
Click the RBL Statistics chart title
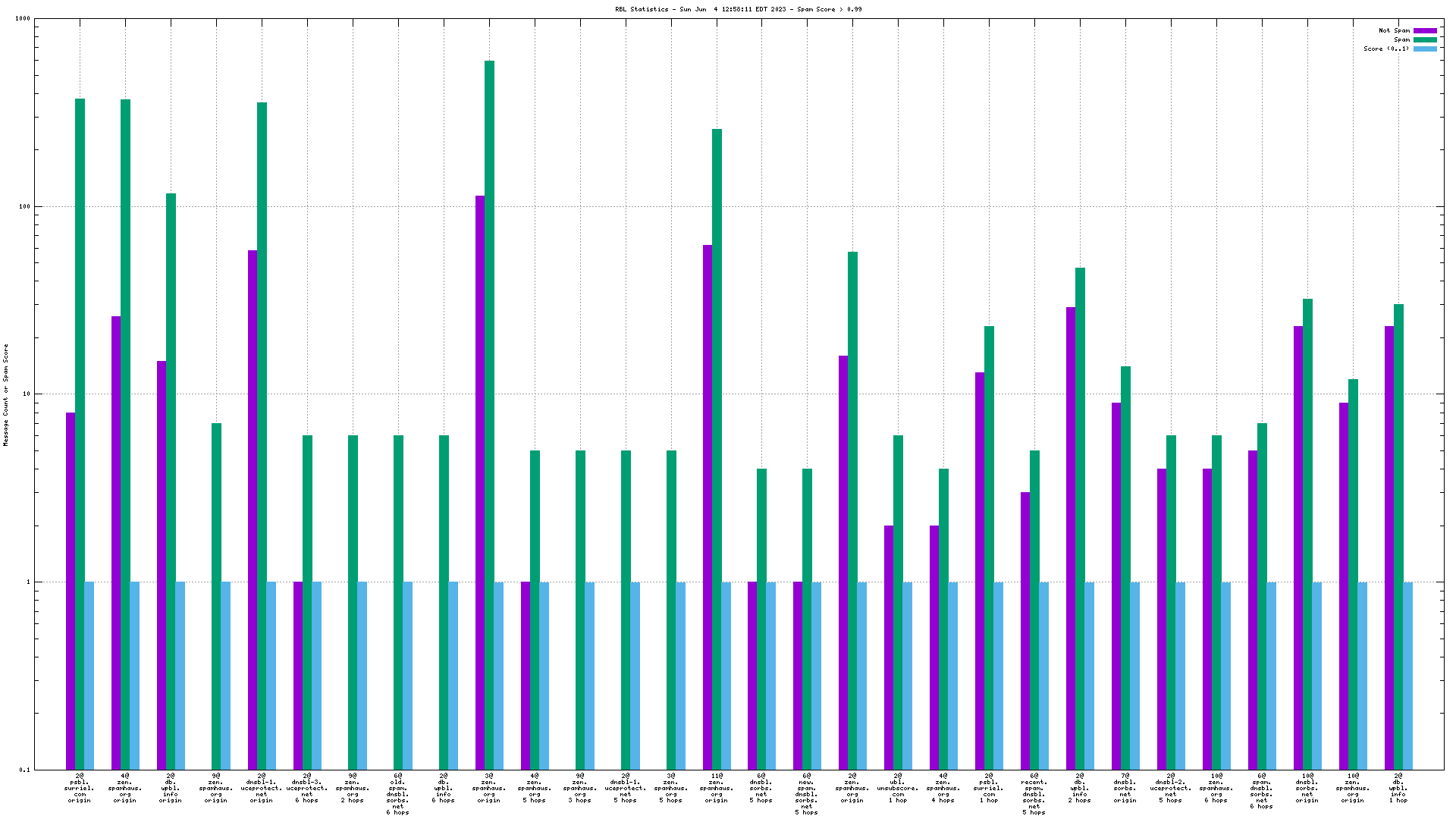738,9
